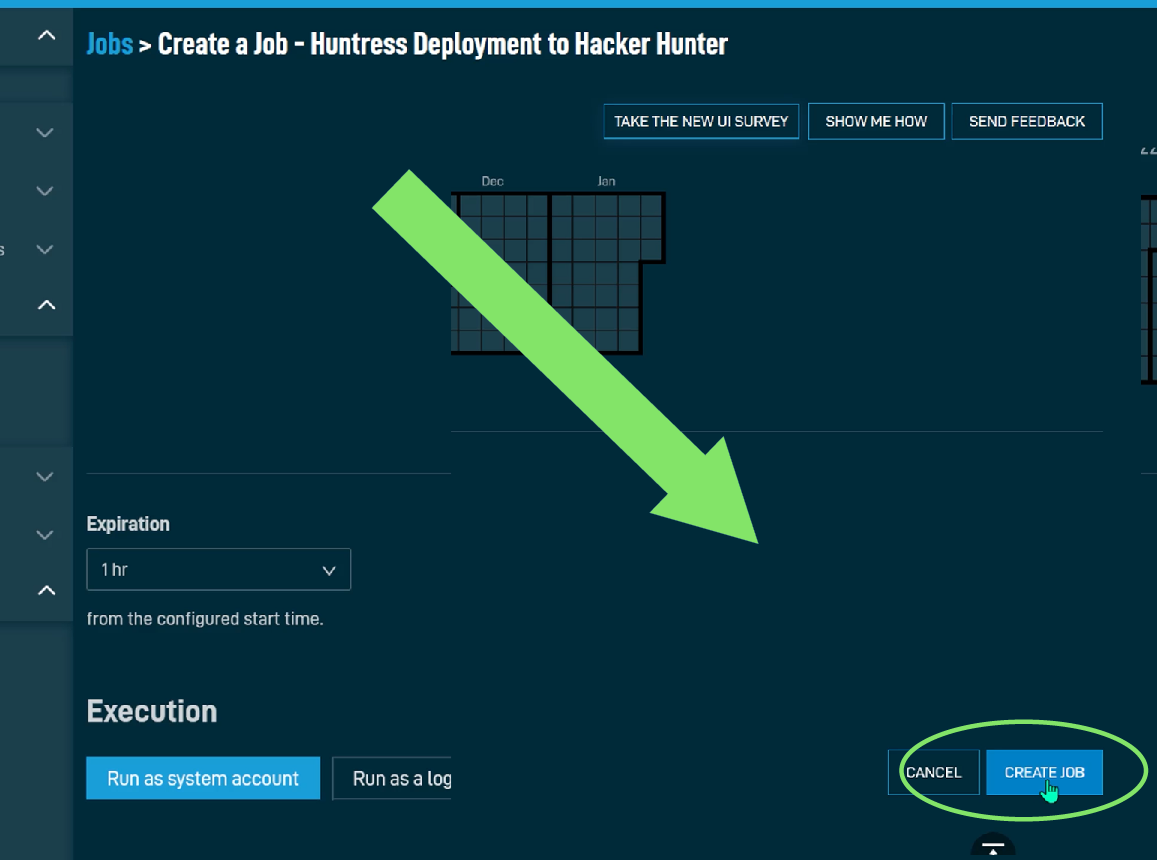Open the Show Me How guide

click(x=876, y=121)
